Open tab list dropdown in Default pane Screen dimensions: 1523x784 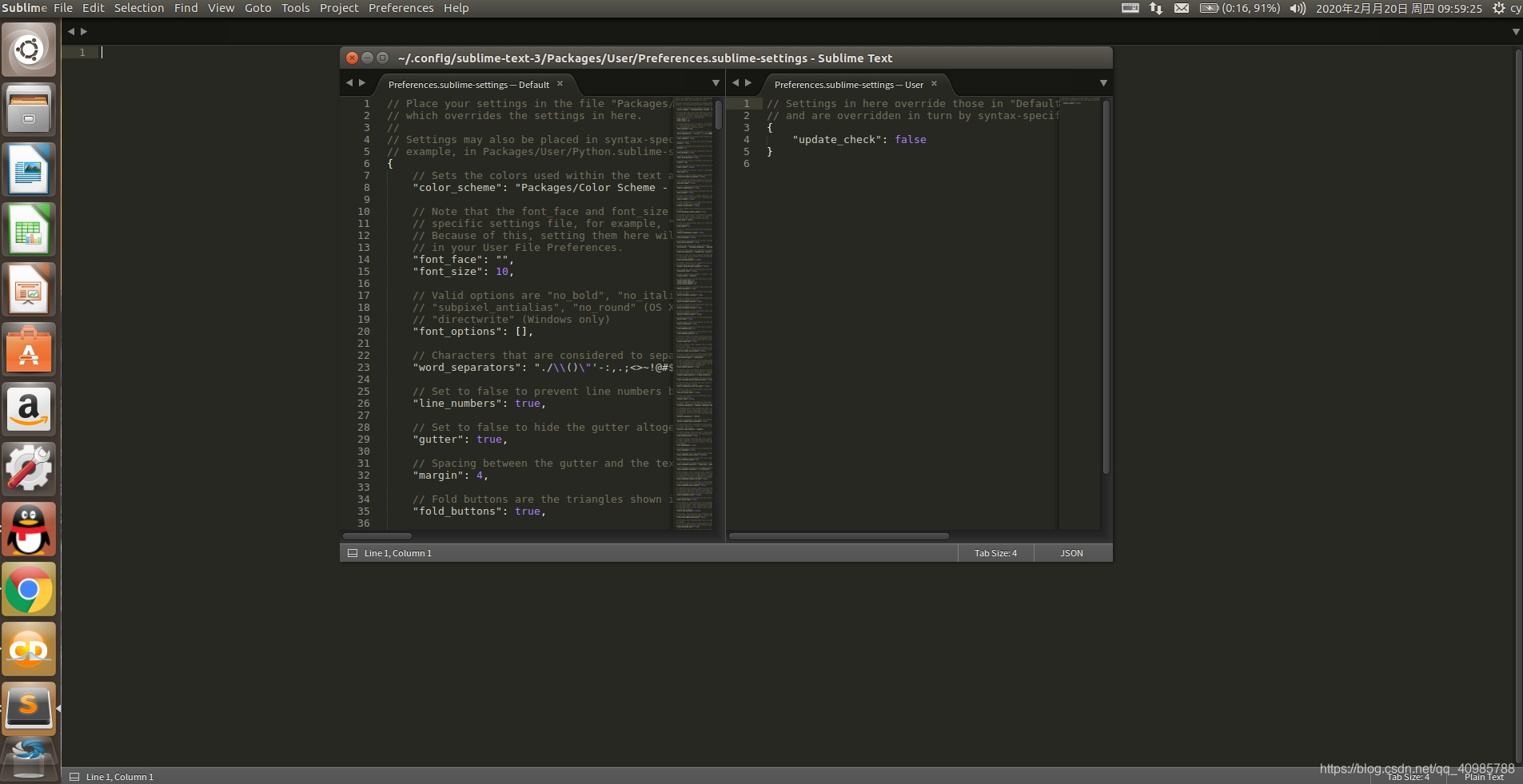[x=716, y=83]
